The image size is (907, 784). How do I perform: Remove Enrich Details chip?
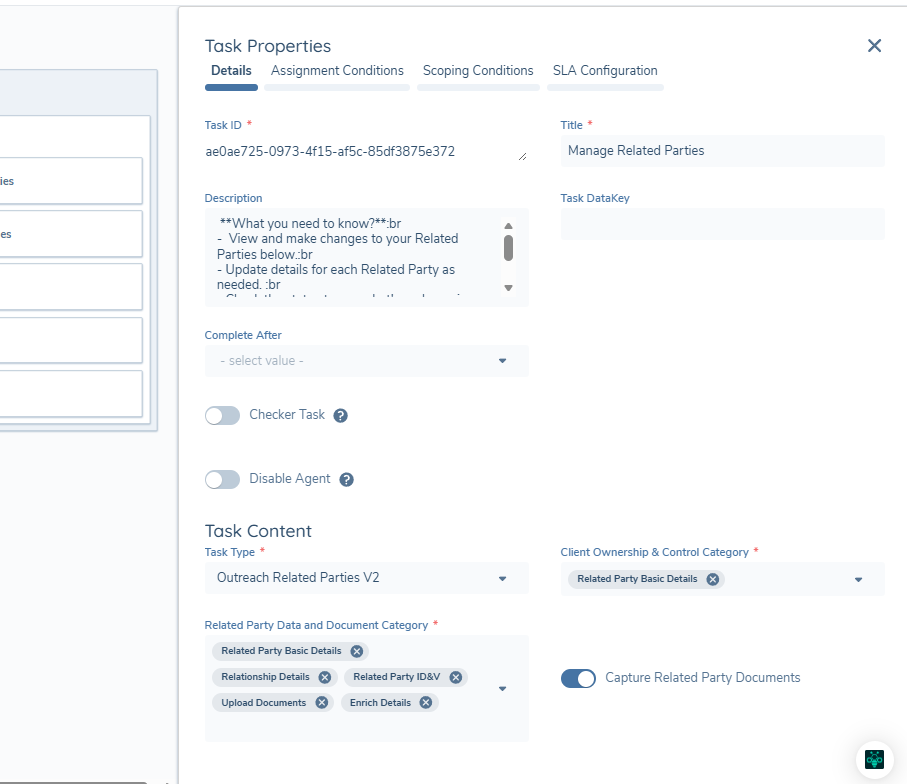click(x=426, y=702)
